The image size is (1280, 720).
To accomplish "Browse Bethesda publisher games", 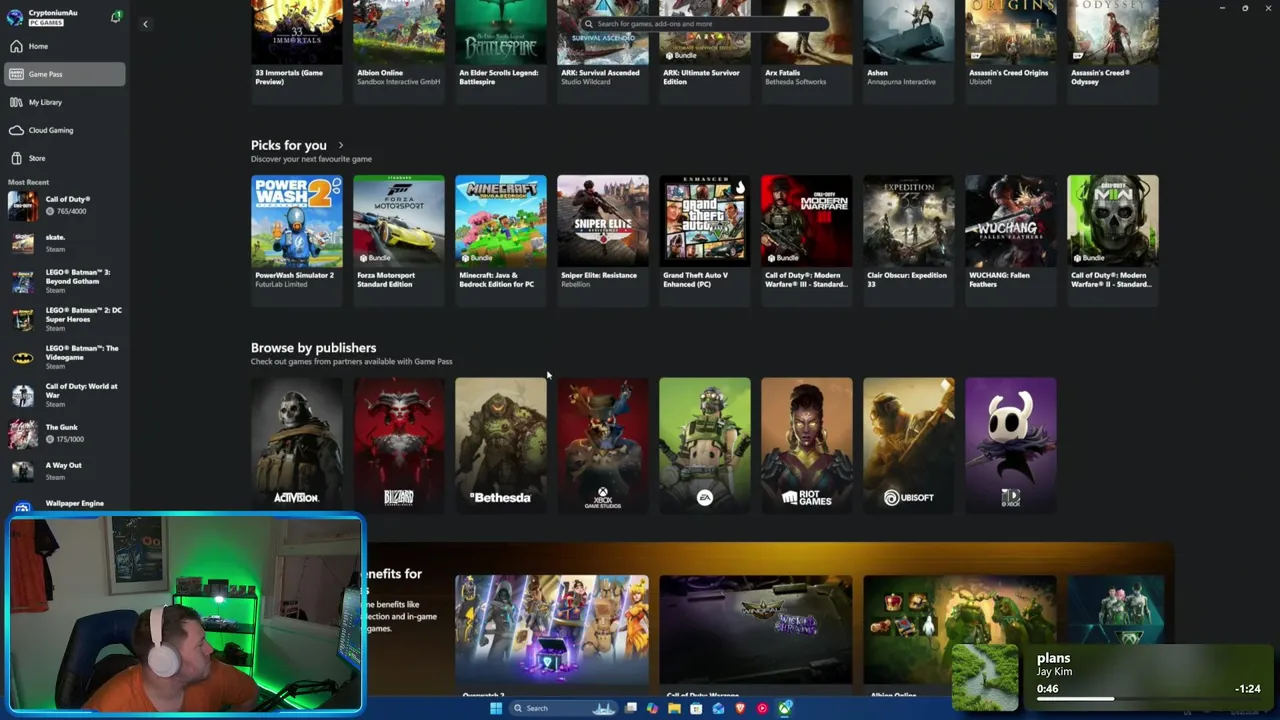I will tap(501, 445).
